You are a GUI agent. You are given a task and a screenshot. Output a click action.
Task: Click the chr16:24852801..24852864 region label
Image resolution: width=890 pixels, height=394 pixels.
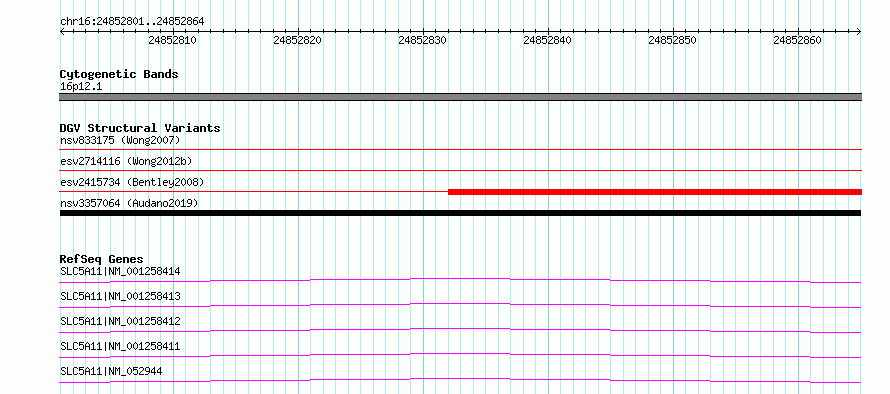(132, 22)
